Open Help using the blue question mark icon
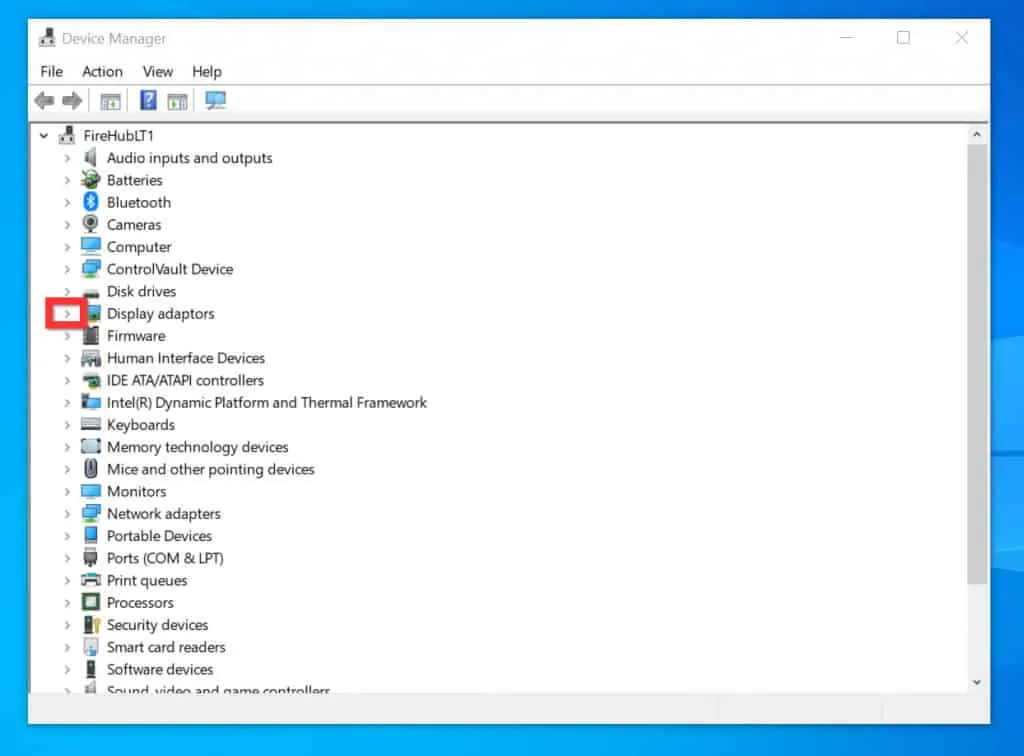Screen dimensions: 1024x756 click(146, 100)
